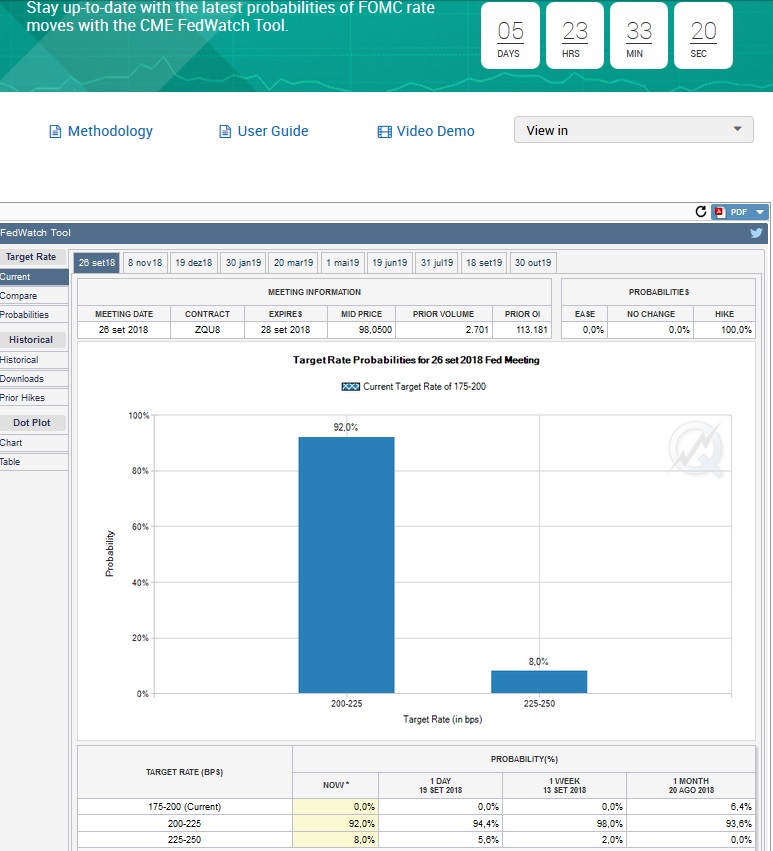The width and height of the screenshot is (773, 851).
Task: Open Compare in the Target Rate sidebar
Action: pos(20,296)
